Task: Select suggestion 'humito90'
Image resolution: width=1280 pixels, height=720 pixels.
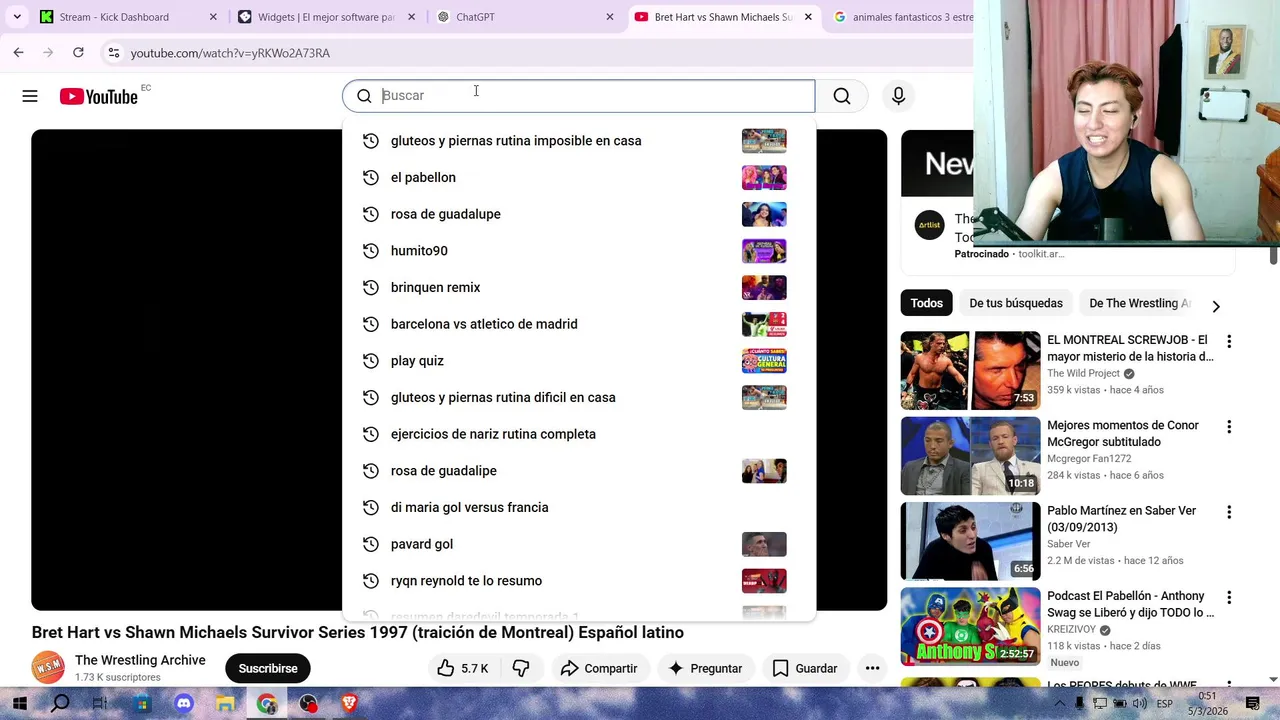Action: pos(579,251)
